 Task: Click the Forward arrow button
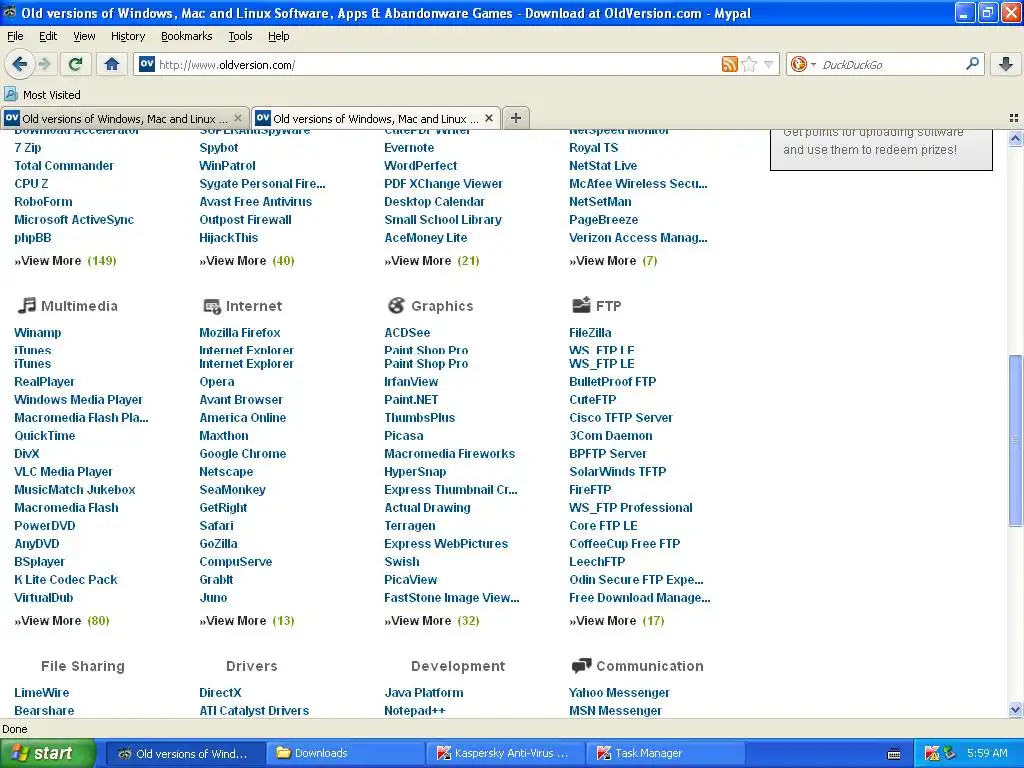pos(44,64)
